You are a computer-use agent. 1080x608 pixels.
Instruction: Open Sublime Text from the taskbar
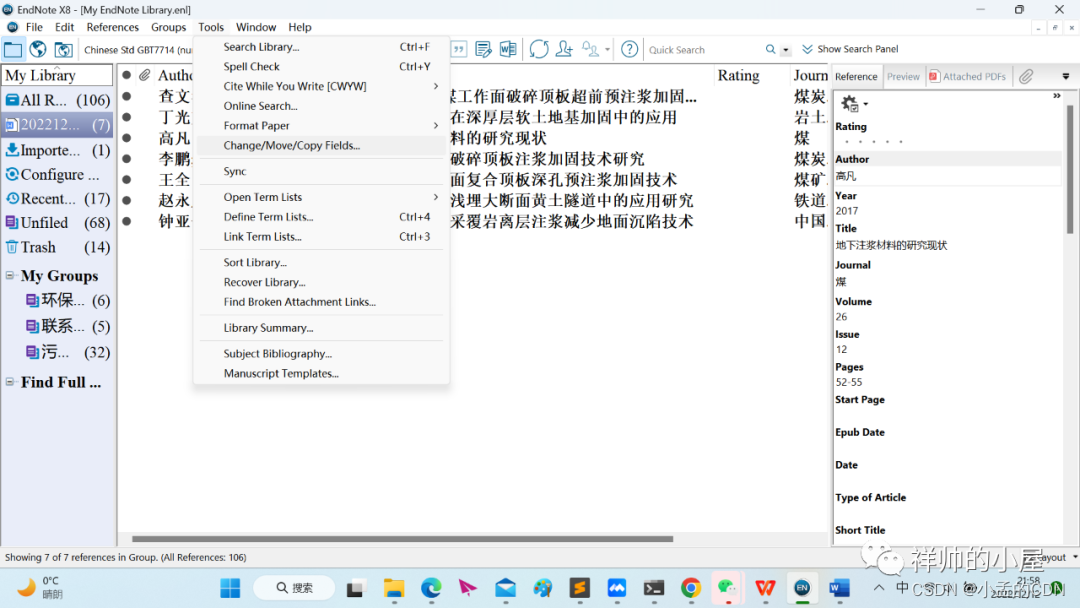pos(579,588)
